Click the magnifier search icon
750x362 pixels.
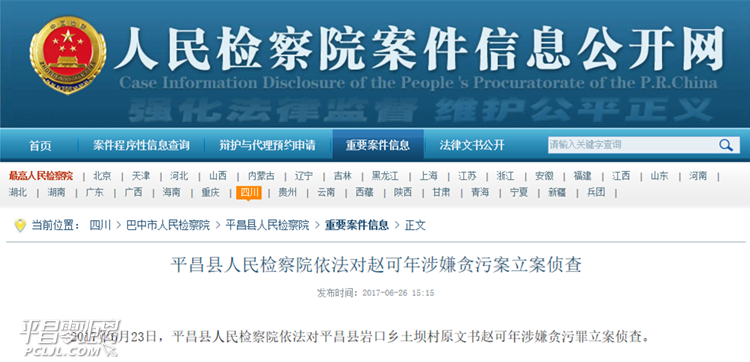click(x=726, y=145)
